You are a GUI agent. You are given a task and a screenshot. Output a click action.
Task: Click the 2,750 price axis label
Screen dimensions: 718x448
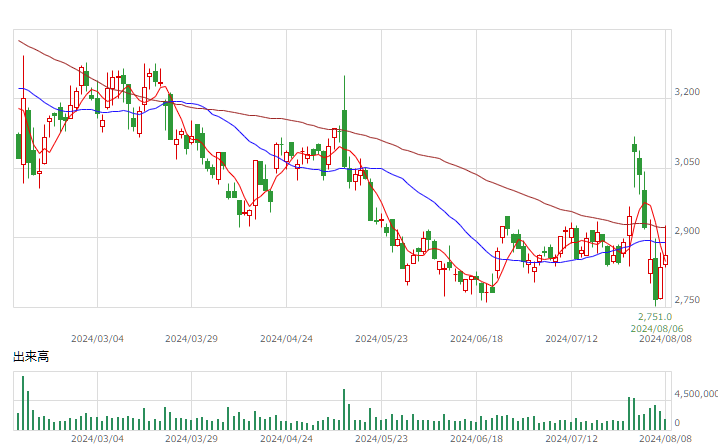click(x=687, y=300)
